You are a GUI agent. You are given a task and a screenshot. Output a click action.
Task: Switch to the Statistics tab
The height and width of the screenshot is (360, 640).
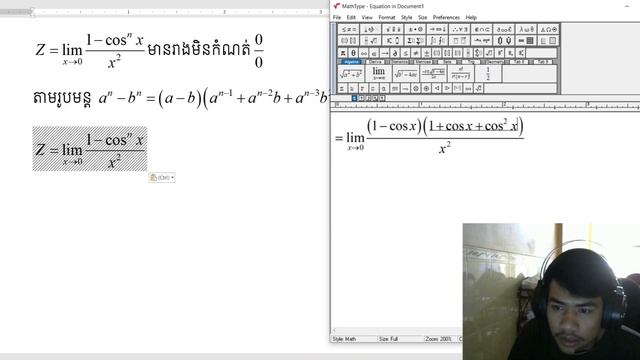(x=400, y=62)
